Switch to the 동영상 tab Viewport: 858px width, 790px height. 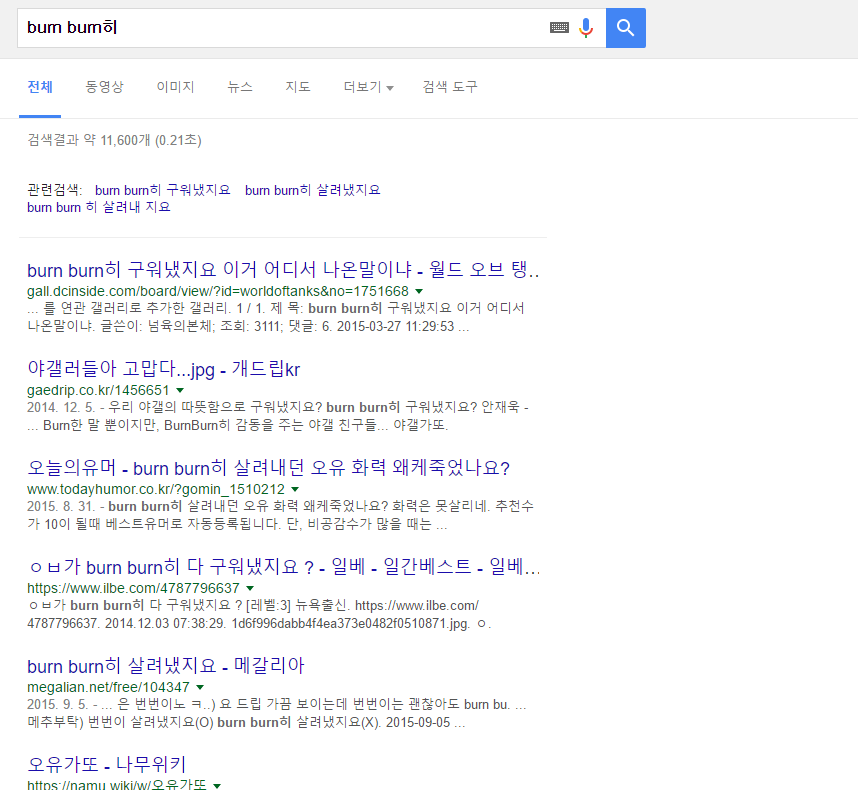pyautogui.click(x=105, y=87)
